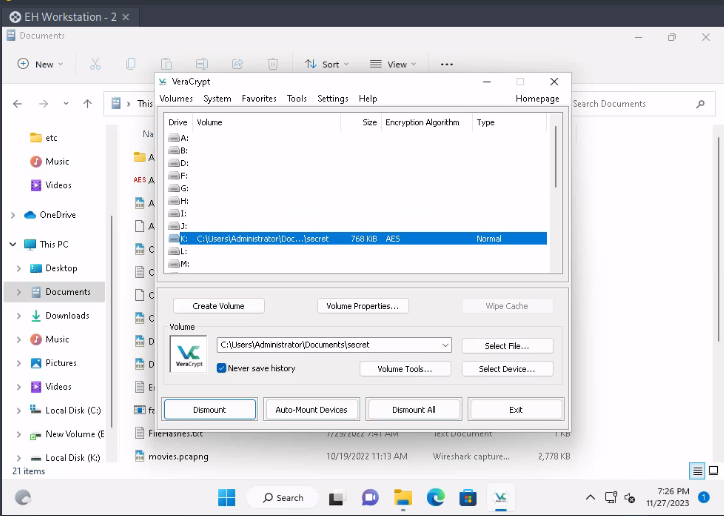Toggle Never save history checkbox

coord(222,368)
